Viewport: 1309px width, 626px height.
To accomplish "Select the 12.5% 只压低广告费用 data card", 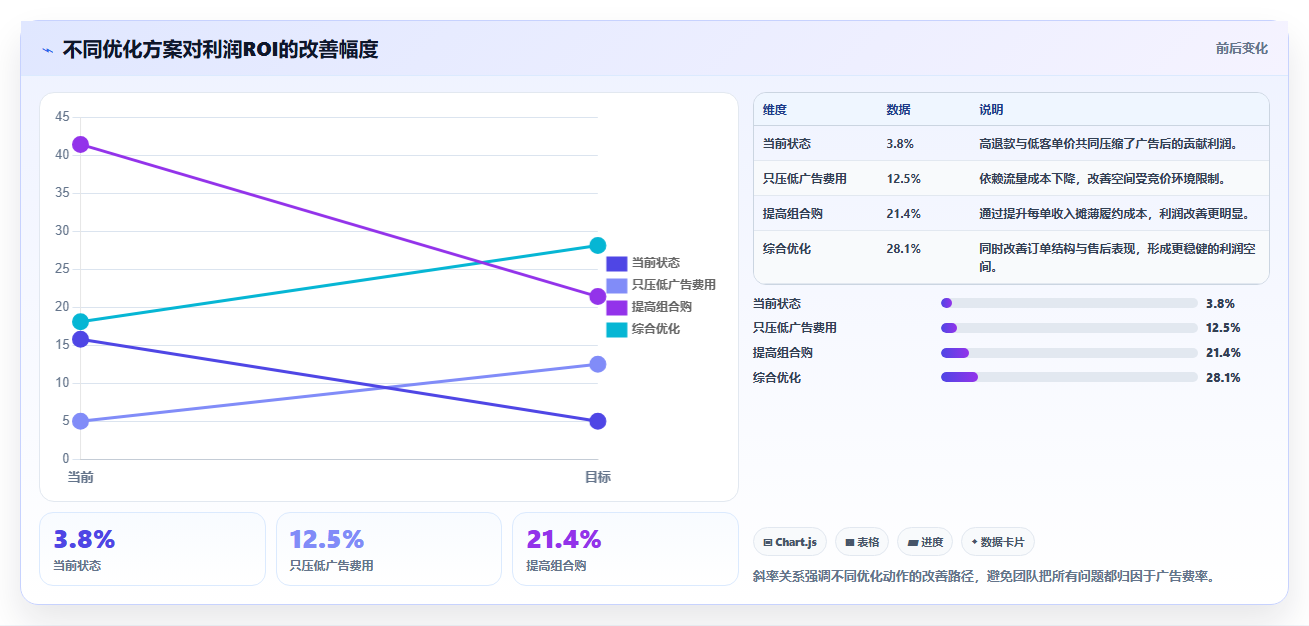I will [389, 549].
